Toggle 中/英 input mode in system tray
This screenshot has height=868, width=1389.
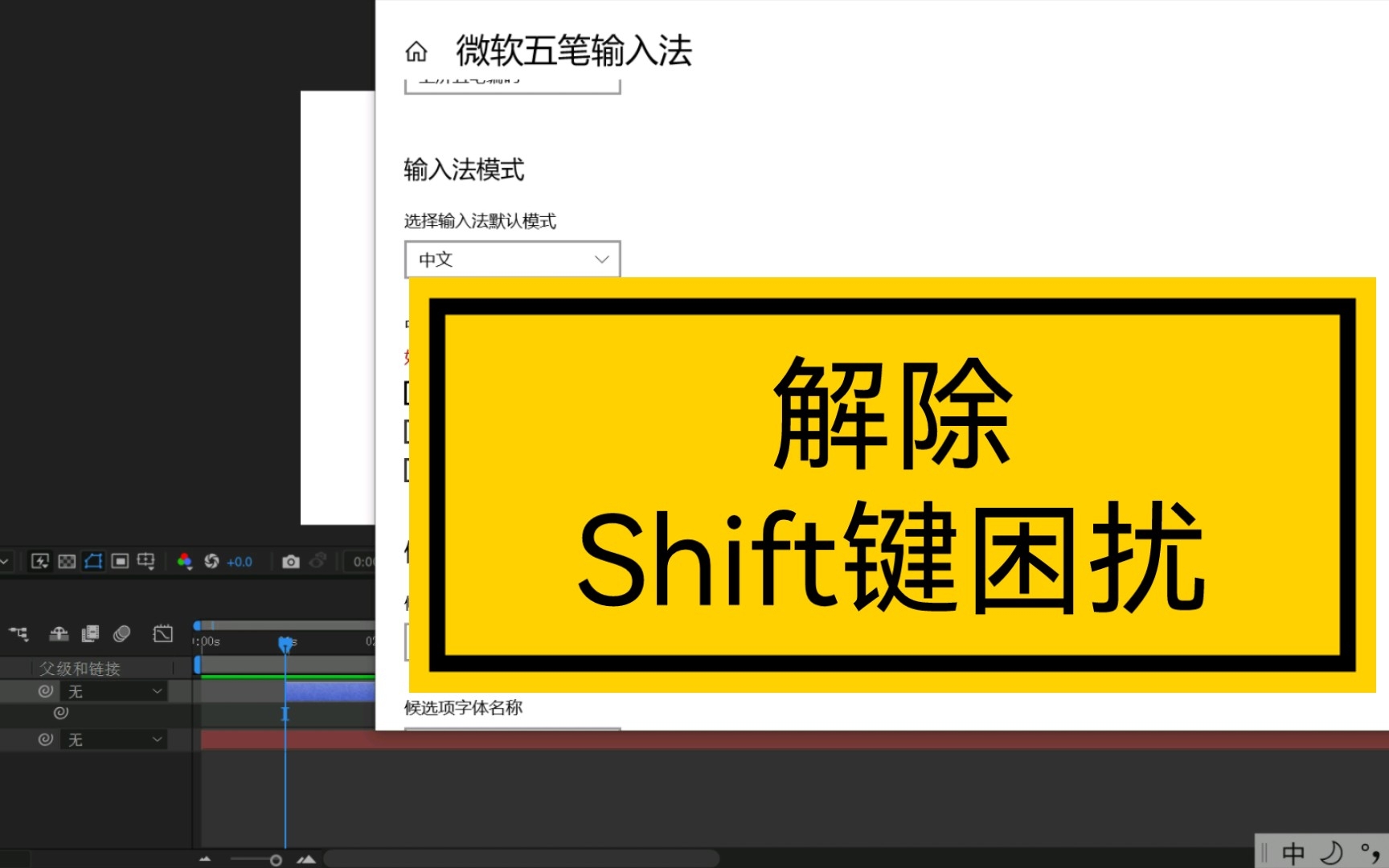(x=1293, y=853)
